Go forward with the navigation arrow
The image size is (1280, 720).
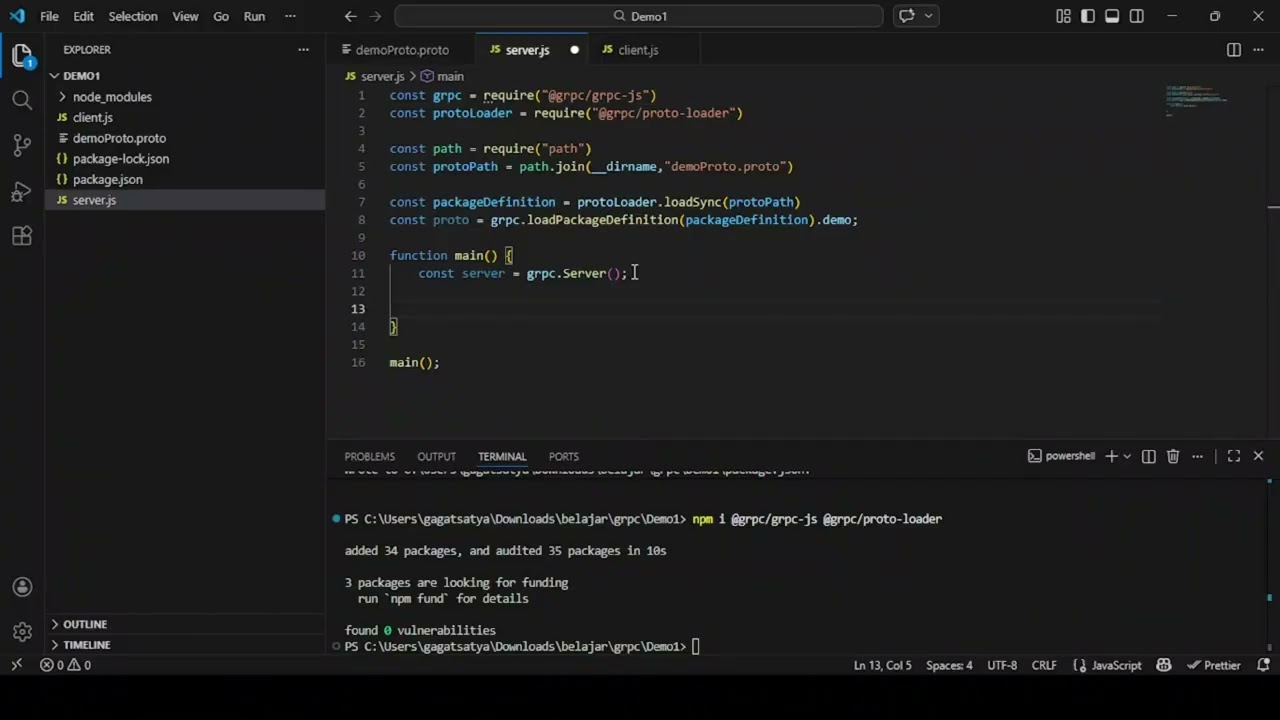[x=375, y=16]
